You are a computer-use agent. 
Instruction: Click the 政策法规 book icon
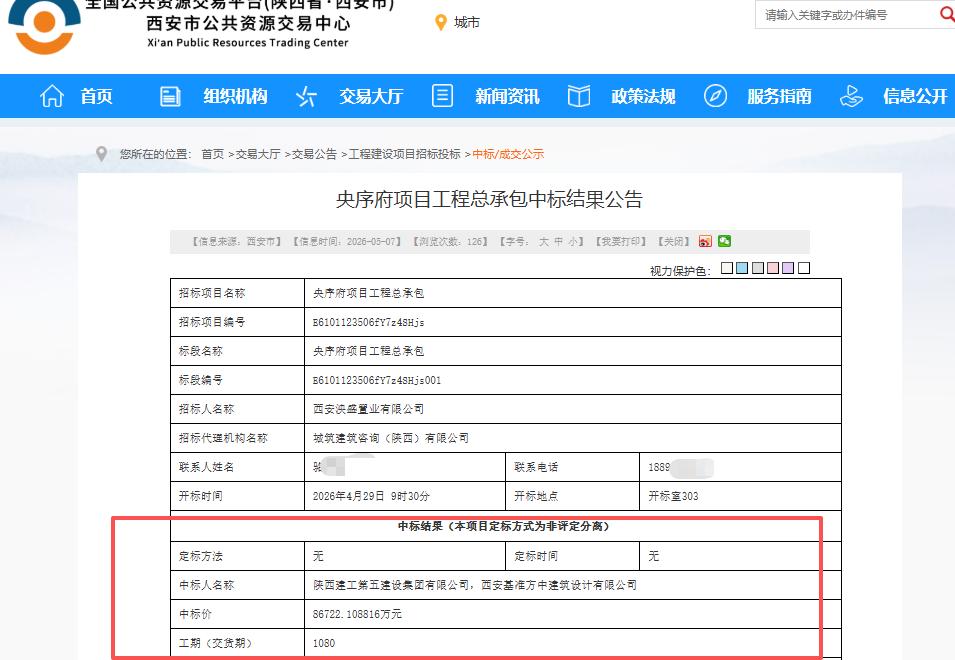(579, 96)
